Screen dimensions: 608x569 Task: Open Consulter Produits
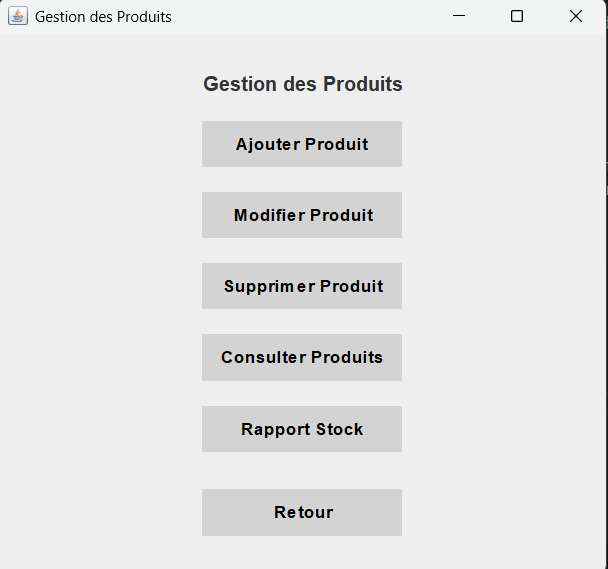tap(302, 357)
